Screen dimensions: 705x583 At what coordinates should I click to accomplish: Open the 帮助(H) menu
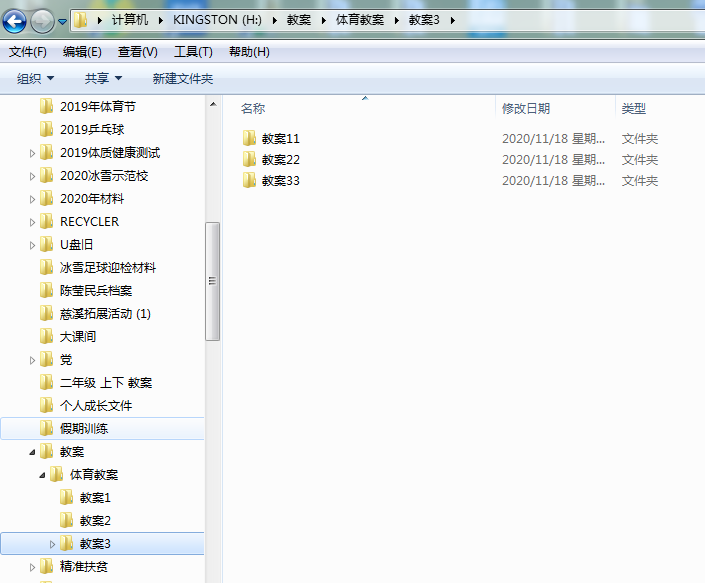(249, 52)
